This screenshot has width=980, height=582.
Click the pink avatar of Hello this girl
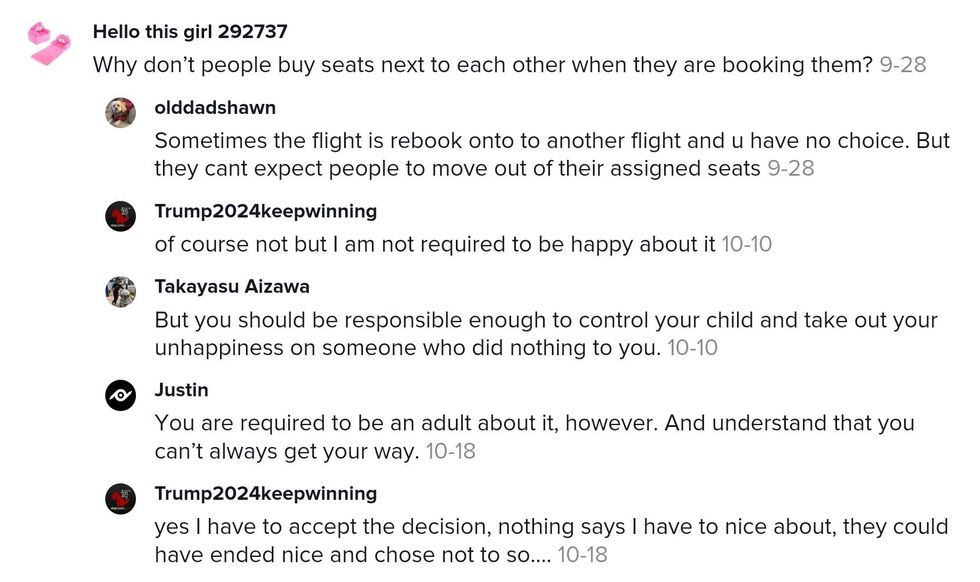[x=50, y=44]
